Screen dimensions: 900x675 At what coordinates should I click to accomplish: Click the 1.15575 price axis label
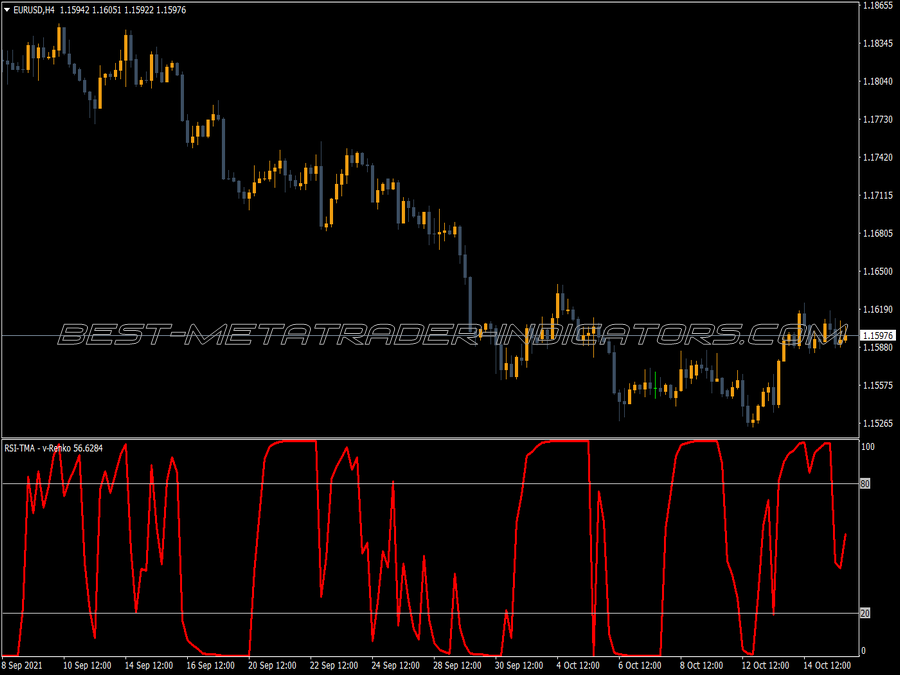[878, 385]
